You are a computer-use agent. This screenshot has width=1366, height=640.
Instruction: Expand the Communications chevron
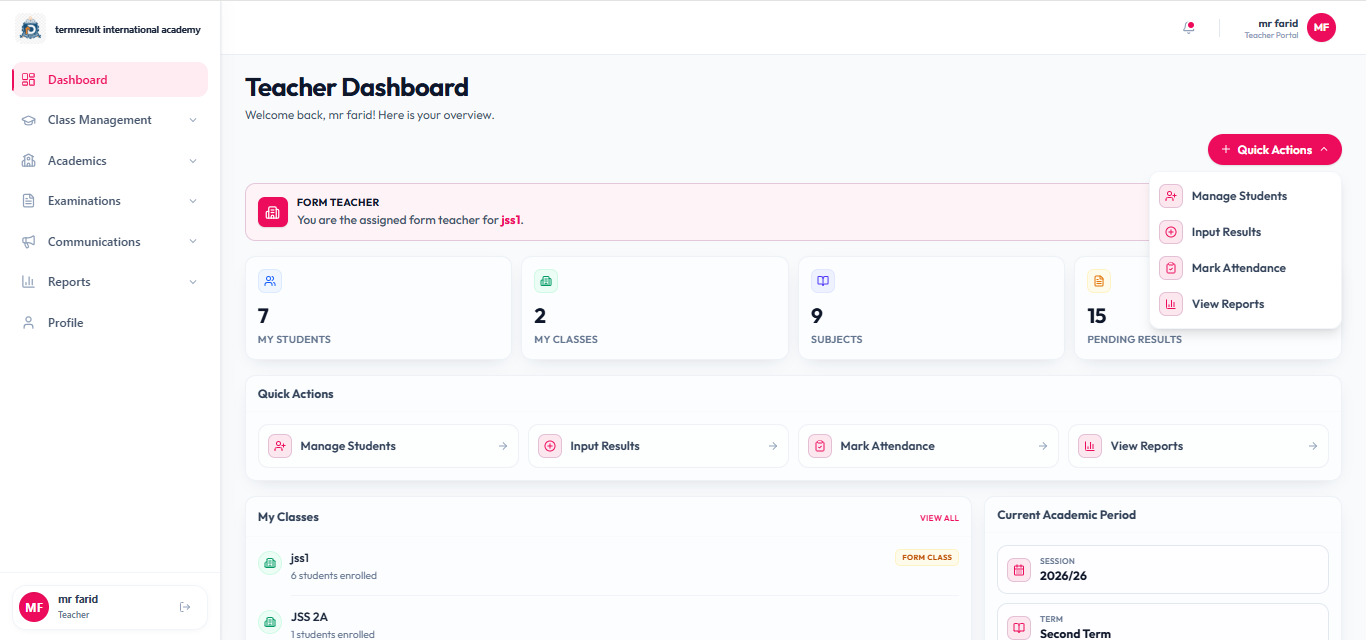pyautogui.click(x=193, y=242)
